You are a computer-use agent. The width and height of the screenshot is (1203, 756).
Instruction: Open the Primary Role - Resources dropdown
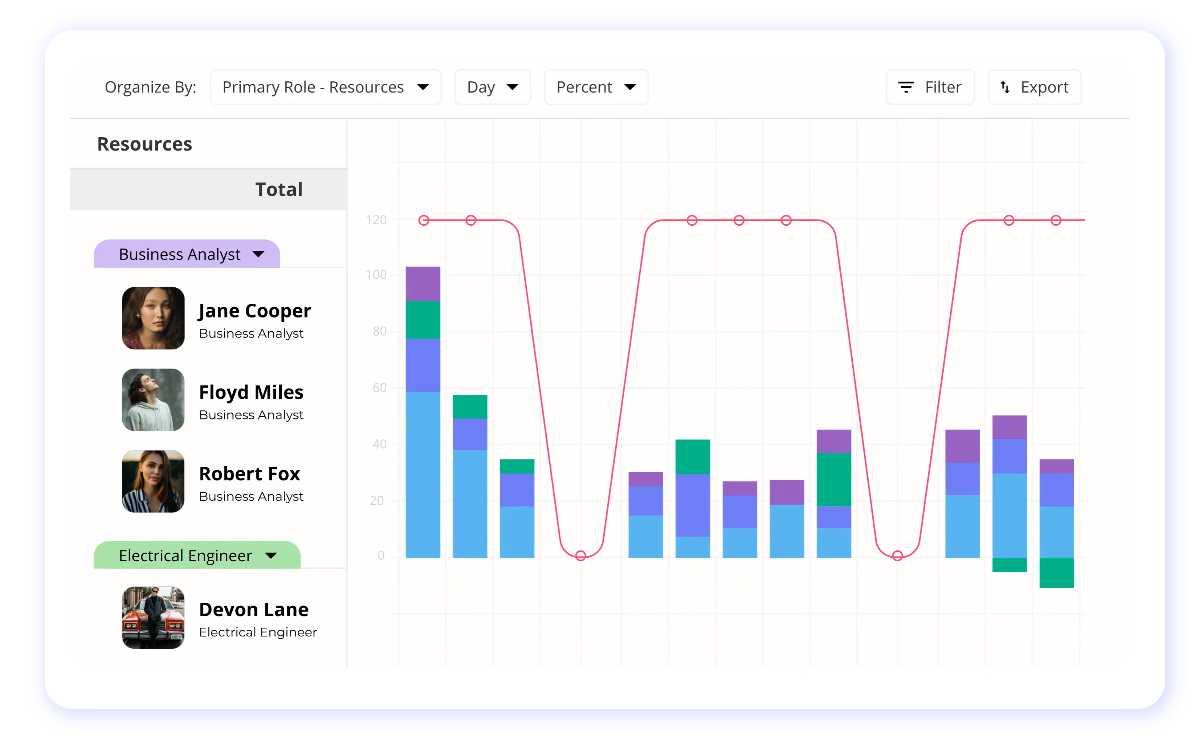[325, 87]
